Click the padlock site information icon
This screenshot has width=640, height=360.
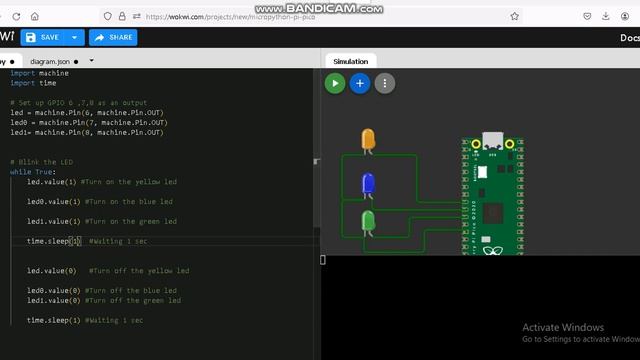click(122, 16)
